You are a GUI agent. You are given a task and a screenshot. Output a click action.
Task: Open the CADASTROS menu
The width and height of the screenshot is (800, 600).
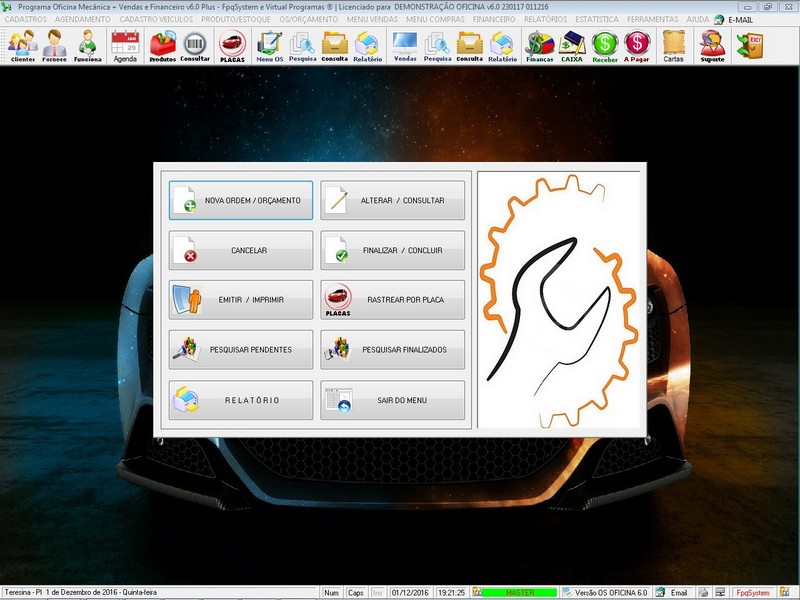26,19
